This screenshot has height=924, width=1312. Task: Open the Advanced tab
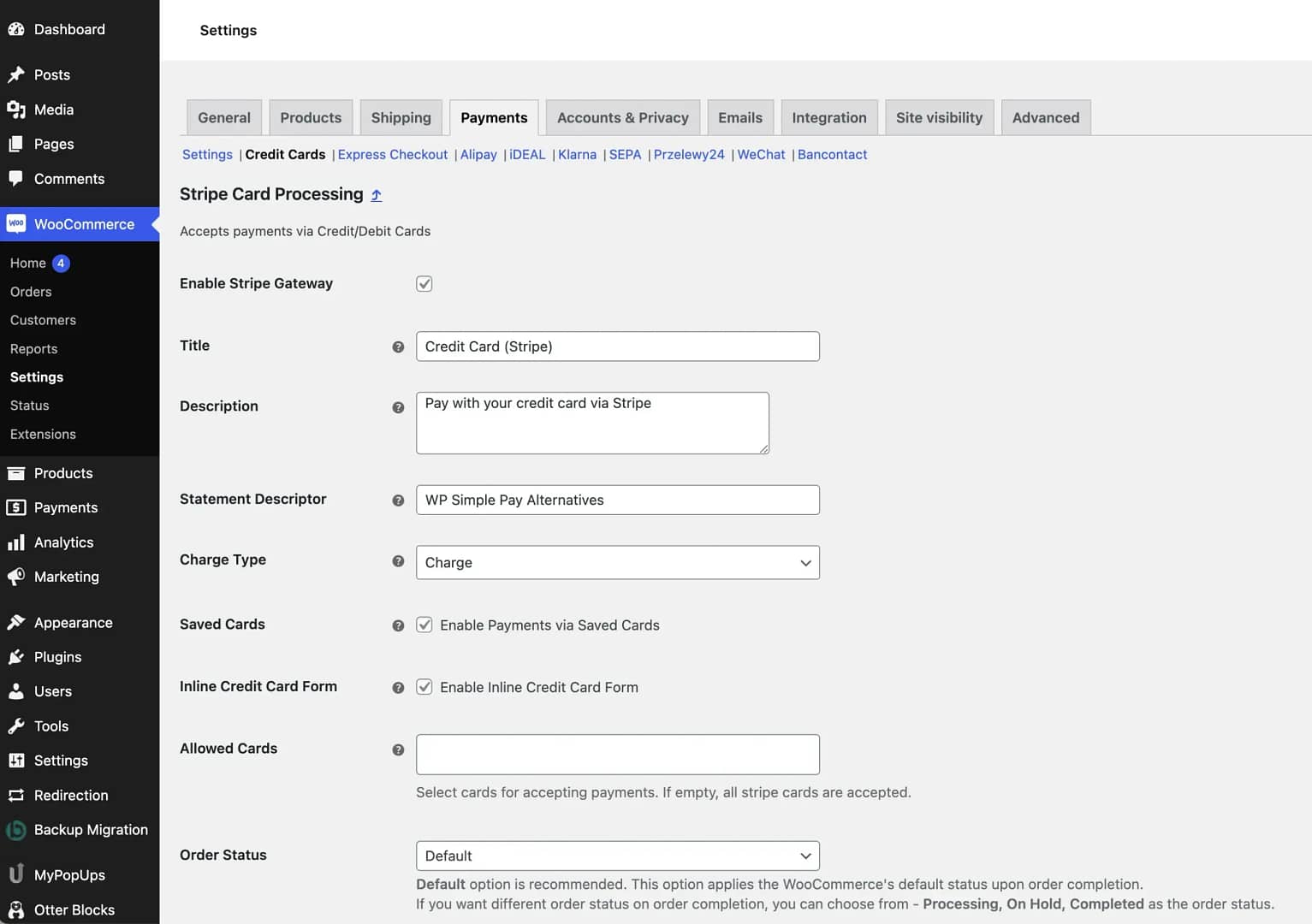(1046, 117)
